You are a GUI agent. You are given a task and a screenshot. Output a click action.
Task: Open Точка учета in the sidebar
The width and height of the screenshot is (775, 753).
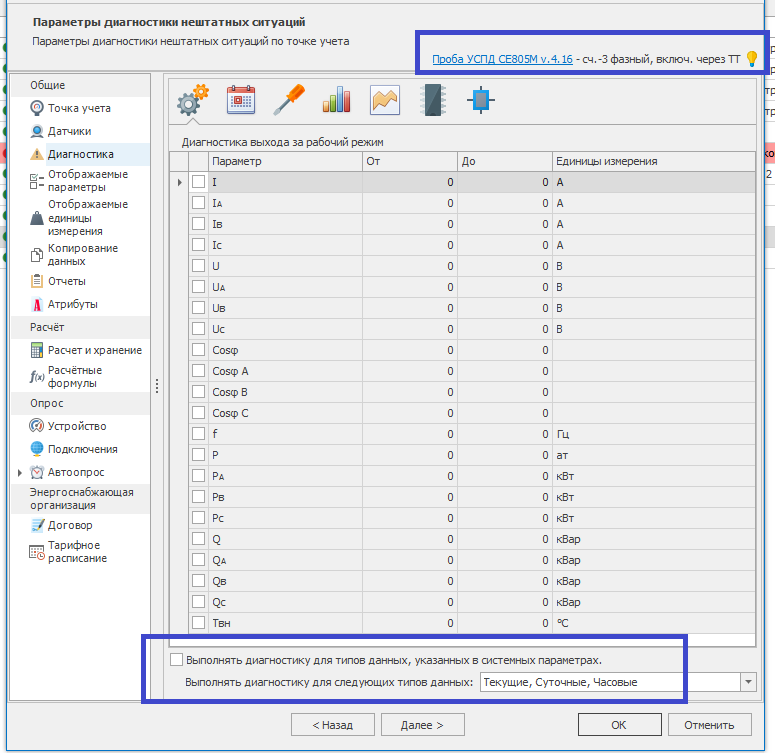(79, 108)
